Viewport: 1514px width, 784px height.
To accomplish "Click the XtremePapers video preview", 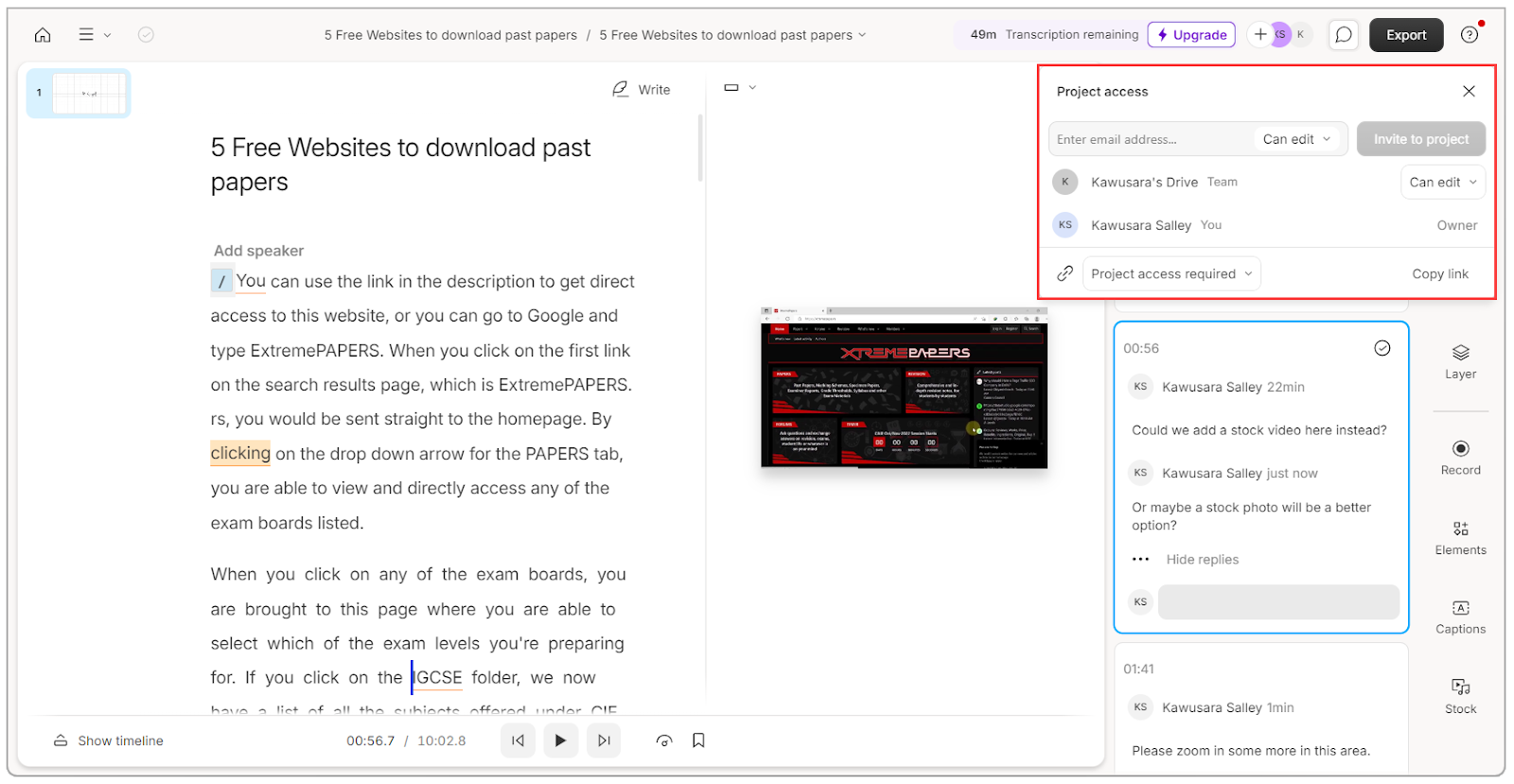I will (x=904, y=387).
